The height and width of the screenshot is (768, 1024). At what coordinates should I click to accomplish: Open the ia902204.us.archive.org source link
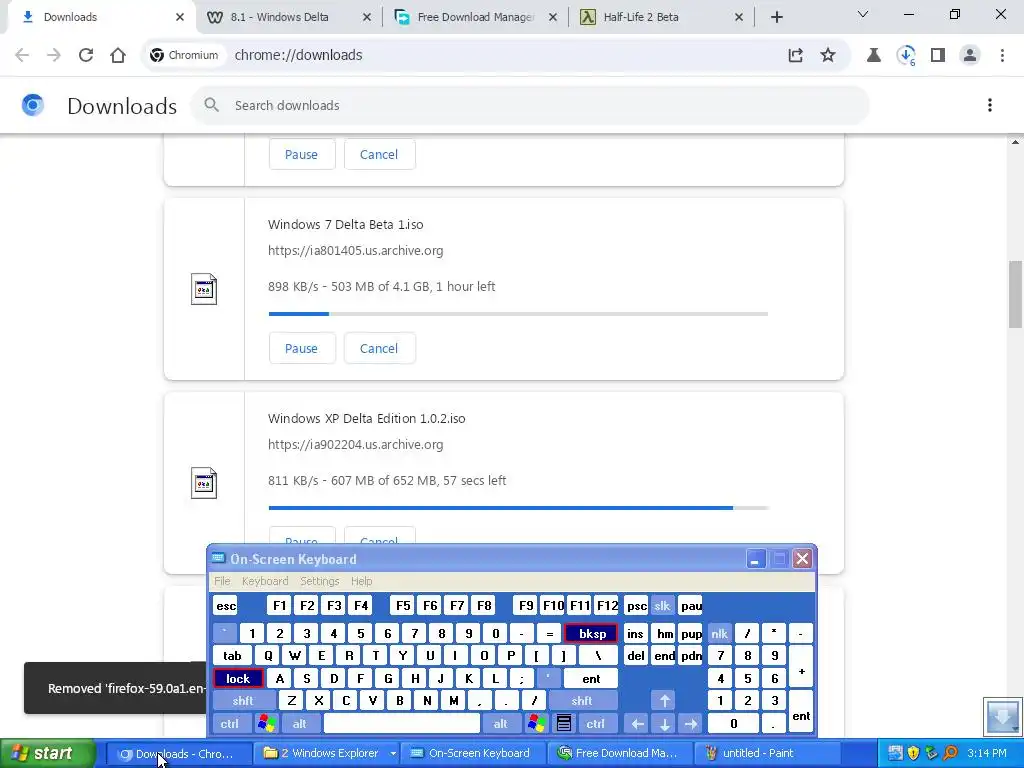coord(355,445)
